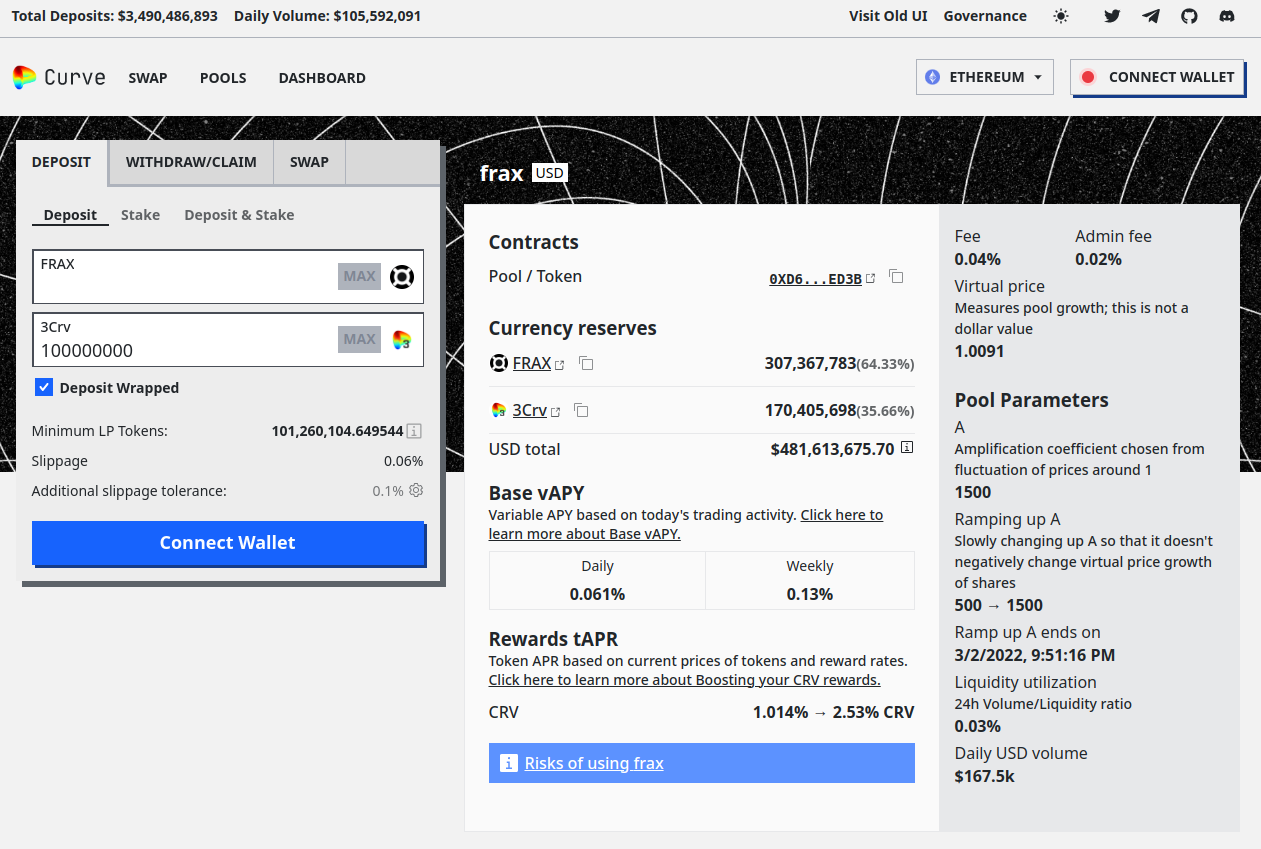This screenshot has height=849, width=1261.
Task: Open 3Crv reserve external link icon
Action: click(555, 411)
